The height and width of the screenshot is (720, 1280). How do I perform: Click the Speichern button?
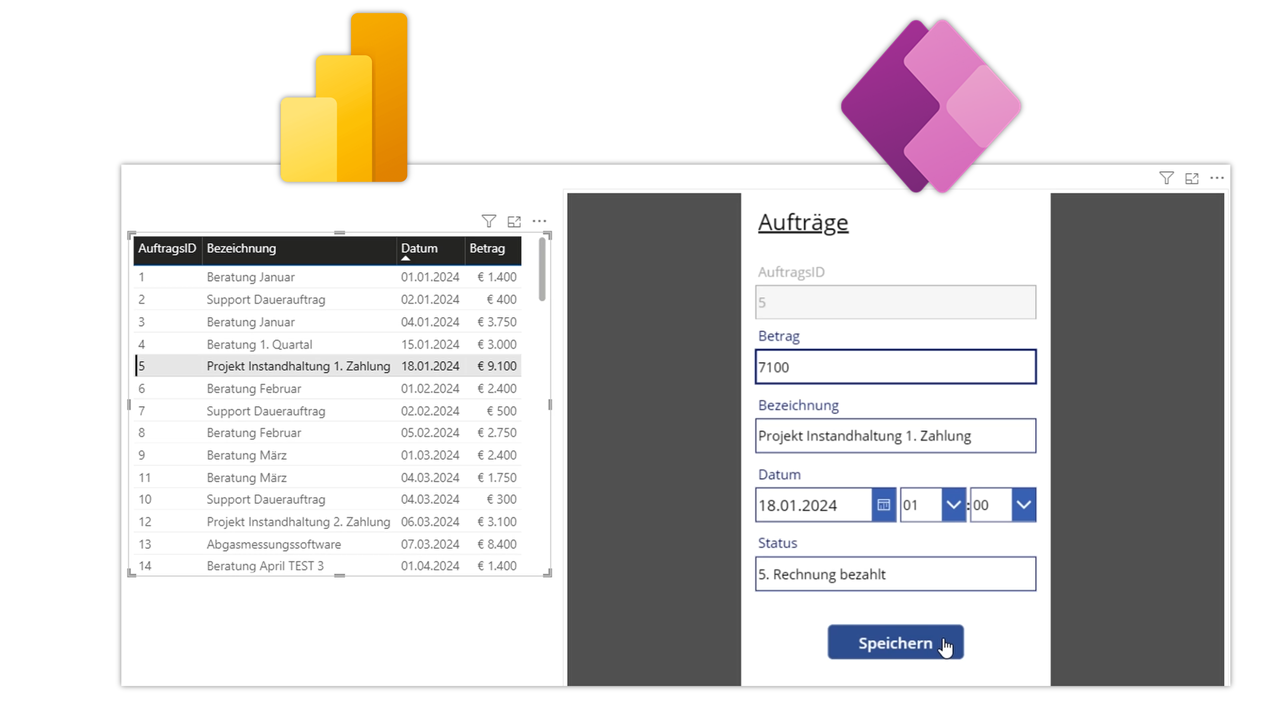895,643
